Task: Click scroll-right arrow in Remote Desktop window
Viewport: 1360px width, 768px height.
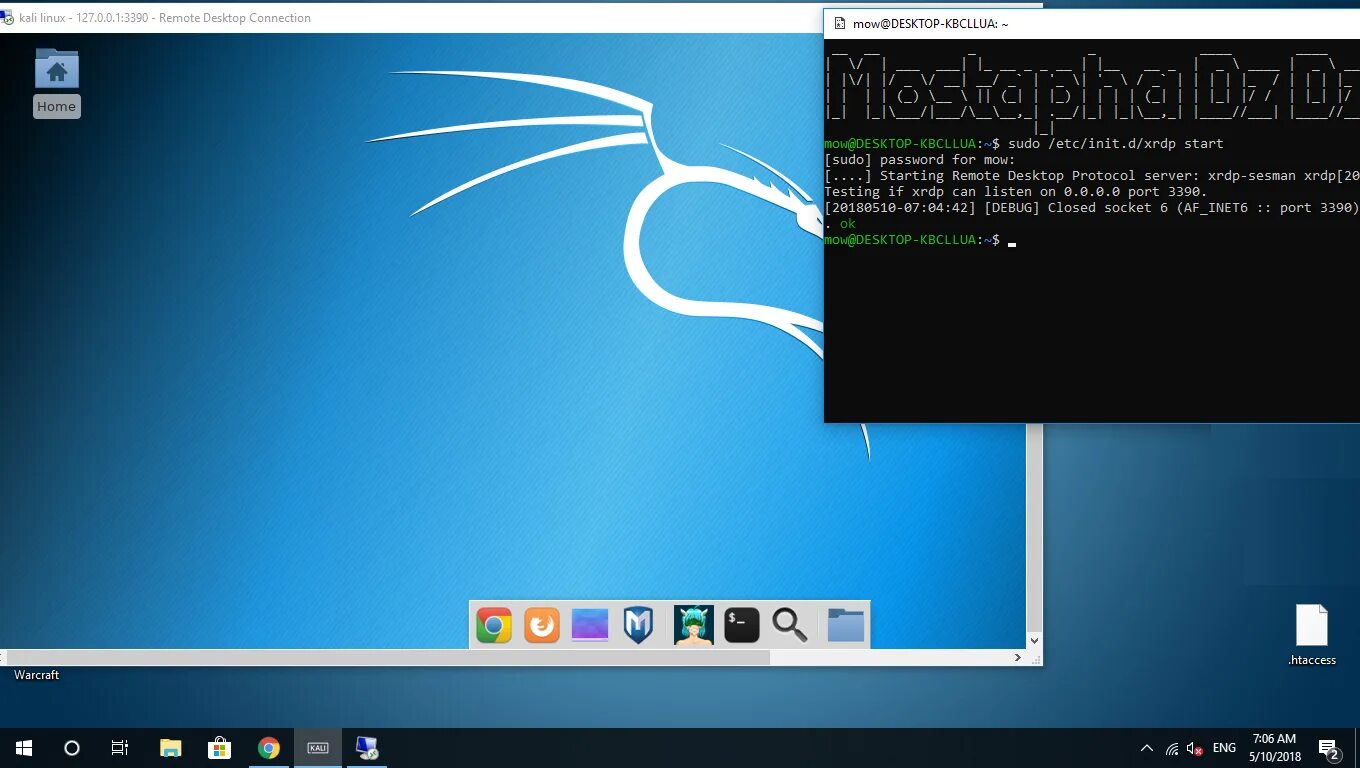Action: click(x=1017, y=658)
